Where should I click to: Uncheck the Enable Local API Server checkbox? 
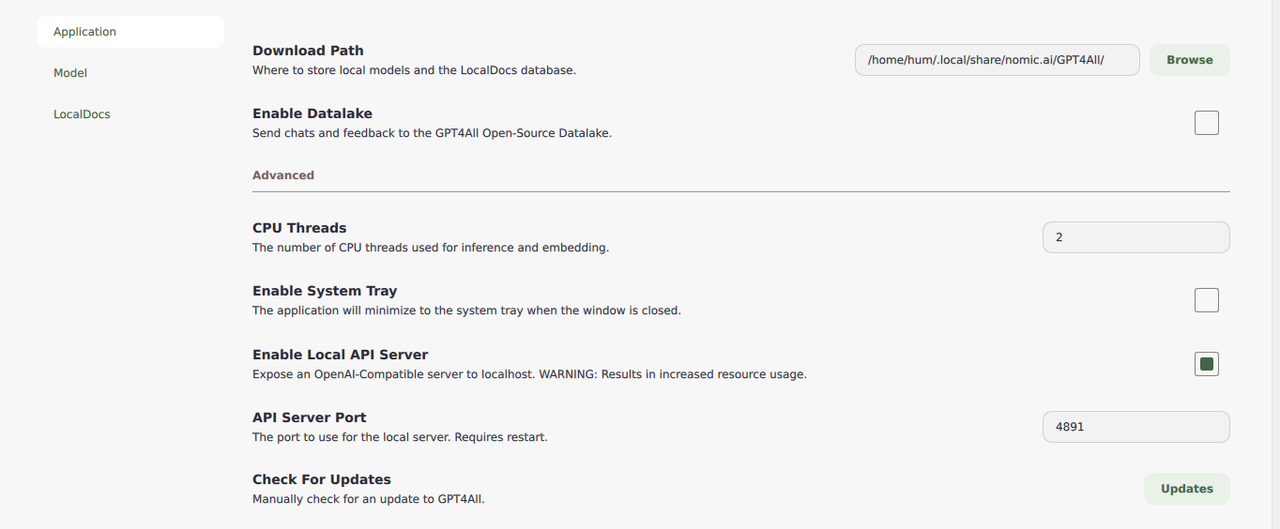(x=1207, y=364)
